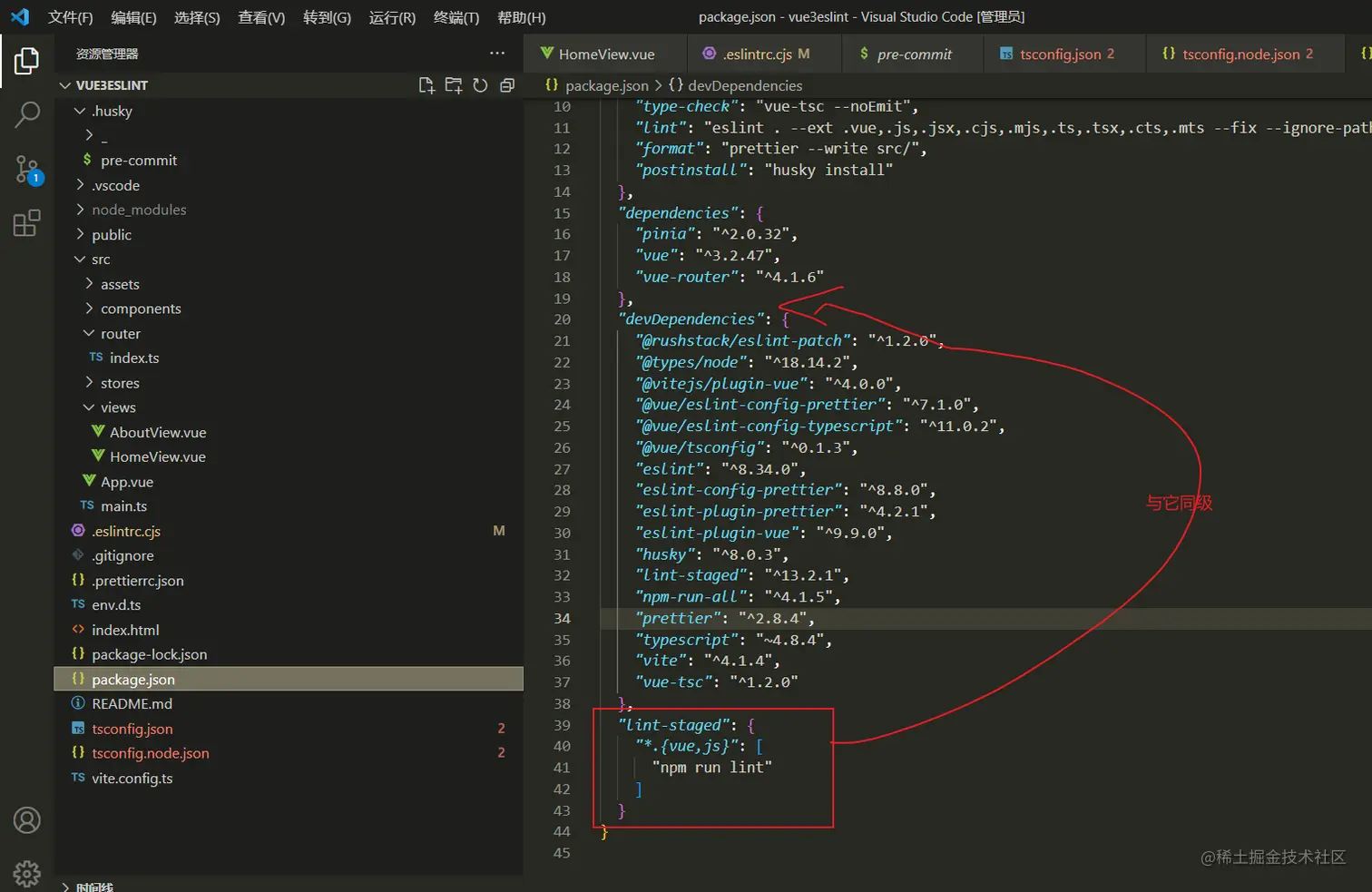The height and width of the screenshot is (892, 1372).
Task: Collapse all folders in explorer
Action: pos(507,85)
